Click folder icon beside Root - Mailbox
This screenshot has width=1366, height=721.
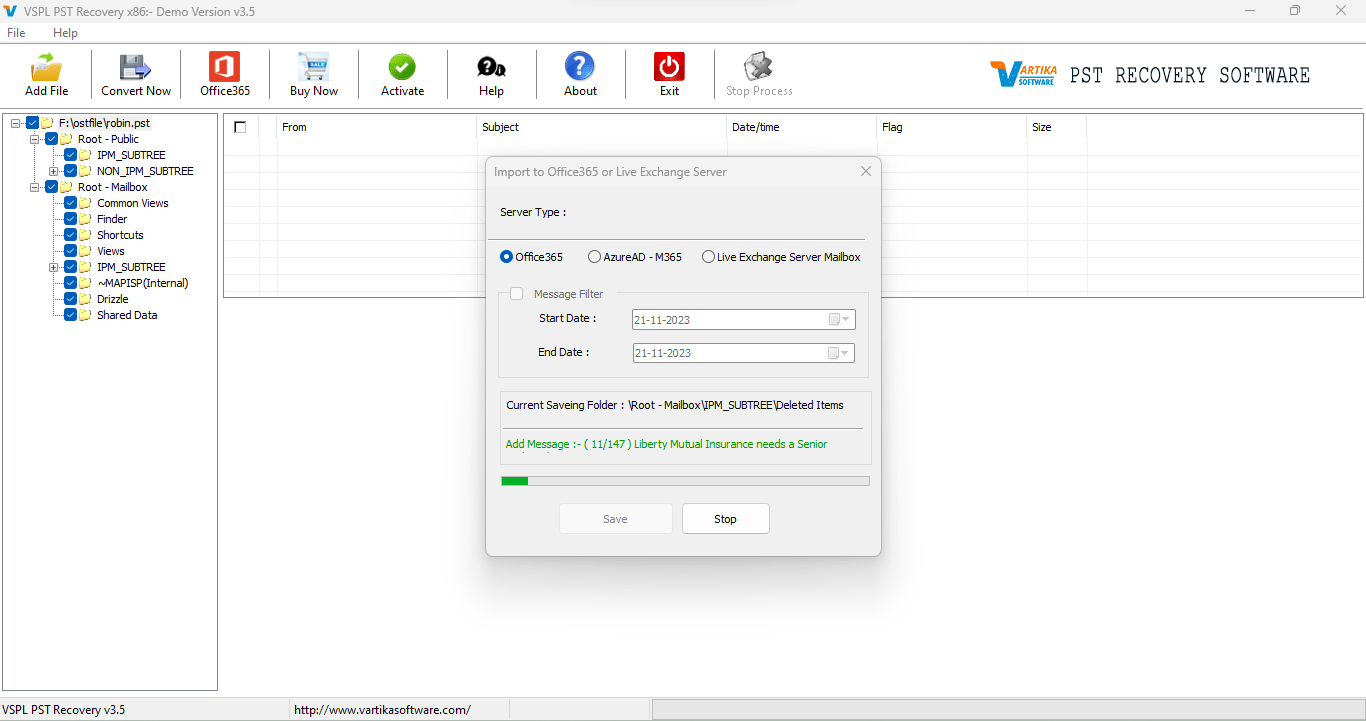66,187
